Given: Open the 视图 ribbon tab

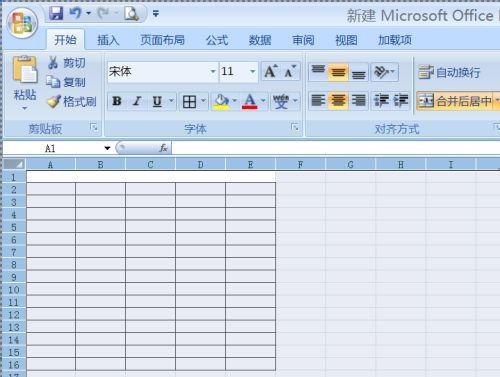Looking at the screenshot, I should [x=346, y=40].
